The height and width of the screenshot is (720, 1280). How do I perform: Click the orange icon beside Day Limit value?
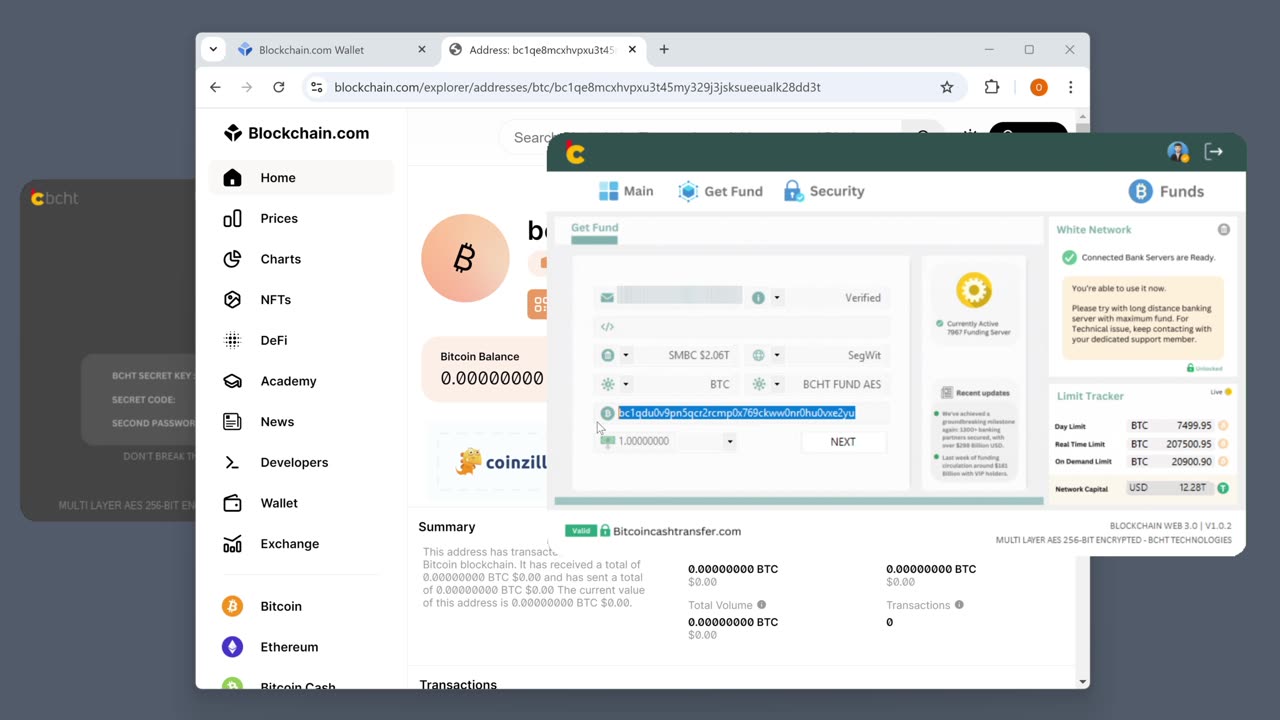pos(1223,426)
